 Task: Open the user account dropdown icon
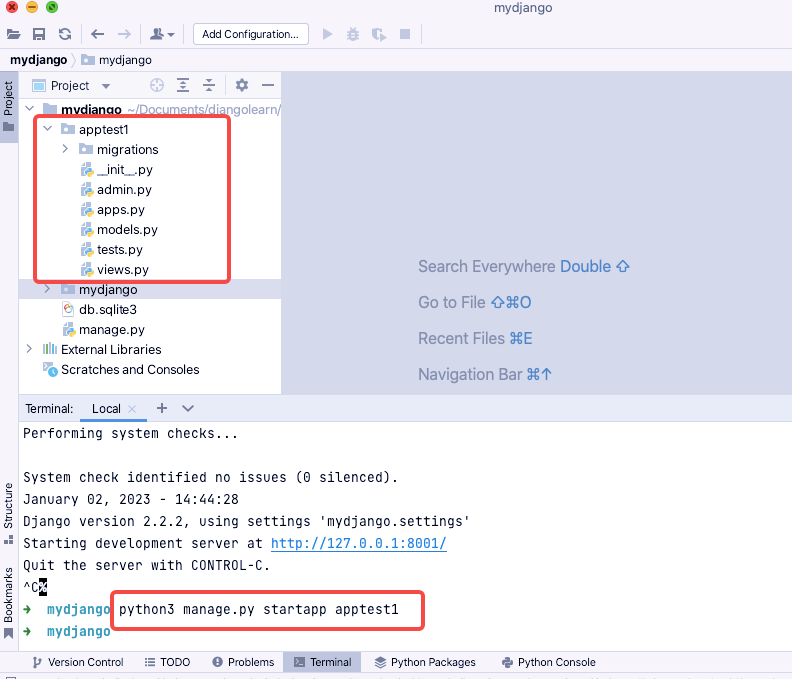(162, 34)
